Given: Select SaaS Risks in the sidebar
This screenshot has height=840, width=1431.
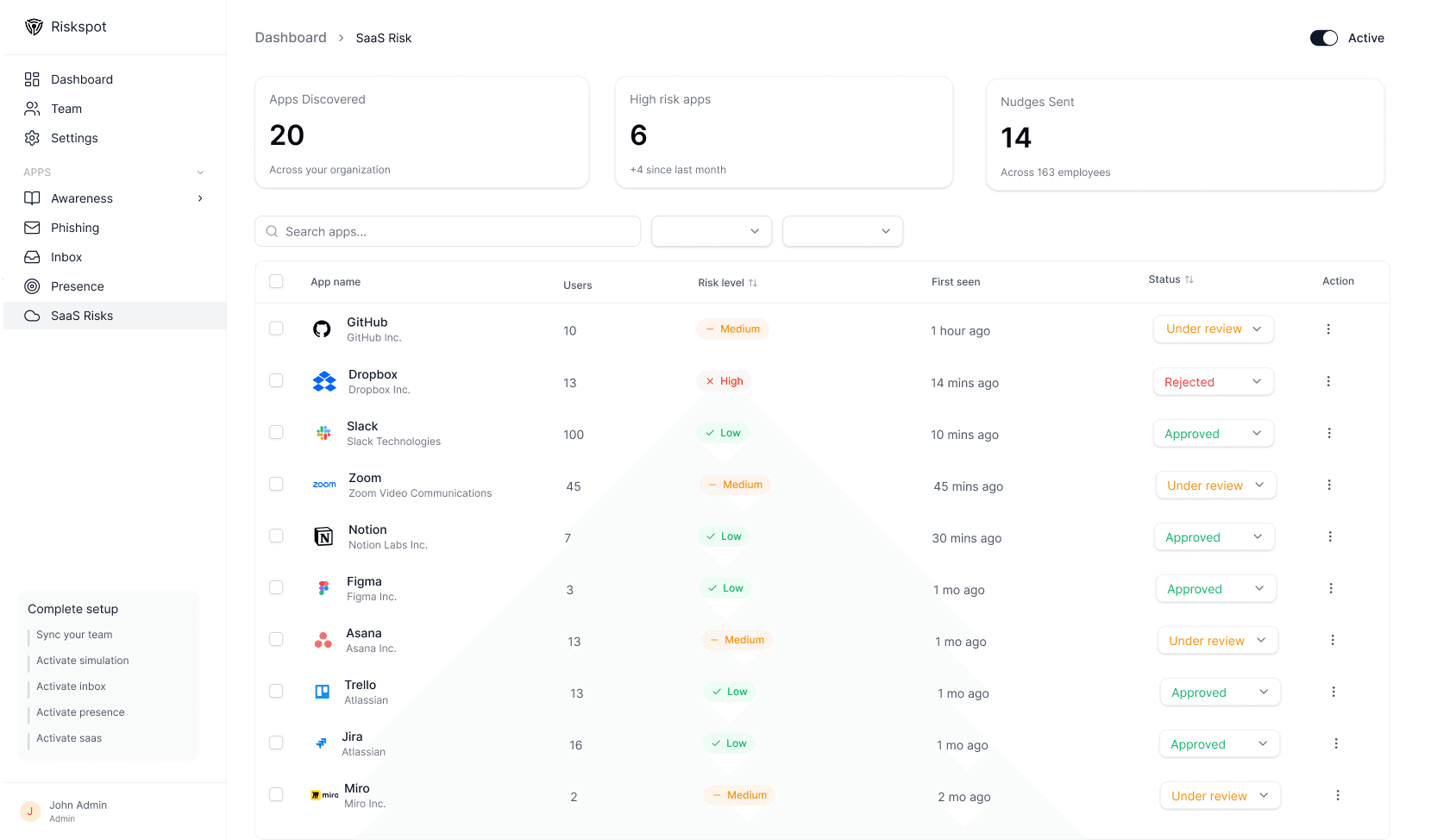Looking at the screenshot, I should (115, 316).
